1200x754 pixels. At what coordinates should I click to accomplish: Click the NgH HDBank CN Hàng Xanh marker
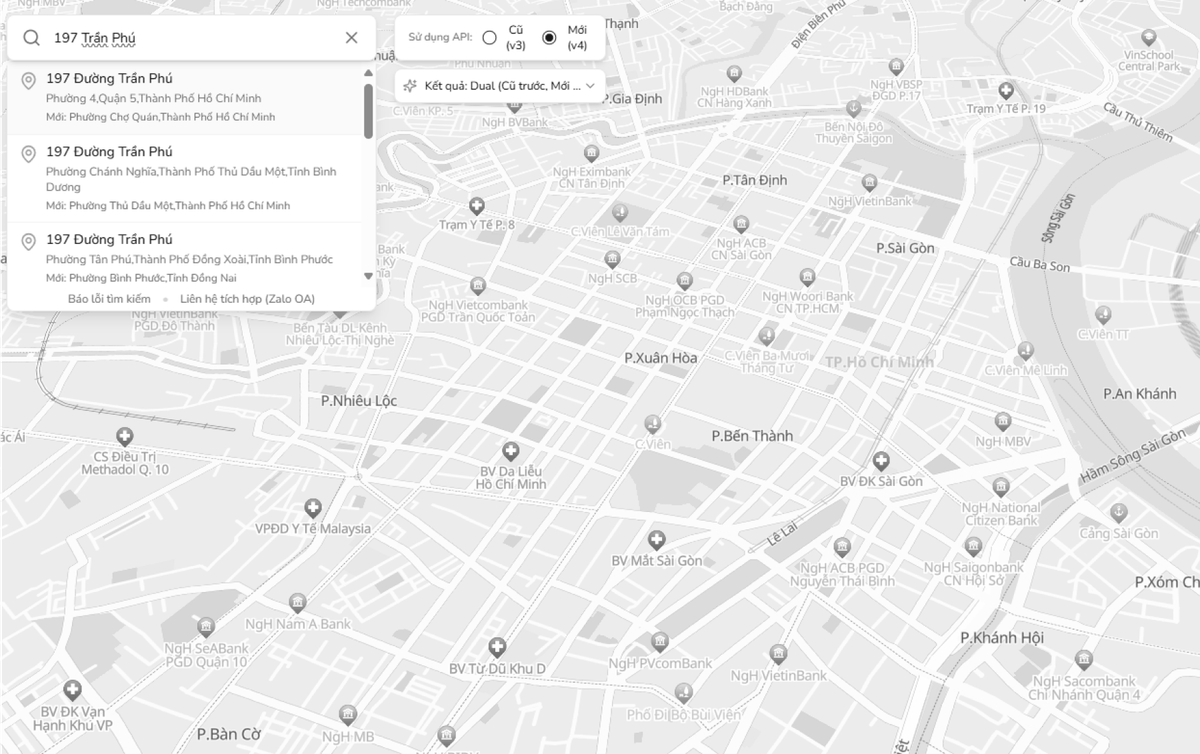(x=734, y=73)
